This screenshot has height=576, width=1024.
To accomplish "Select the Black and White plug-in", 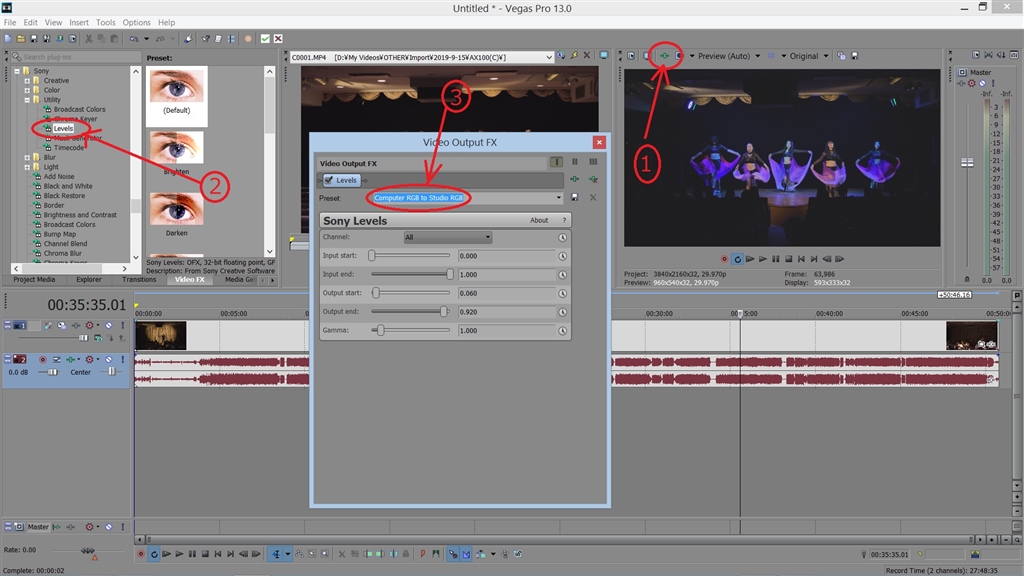I will point(68,186).
